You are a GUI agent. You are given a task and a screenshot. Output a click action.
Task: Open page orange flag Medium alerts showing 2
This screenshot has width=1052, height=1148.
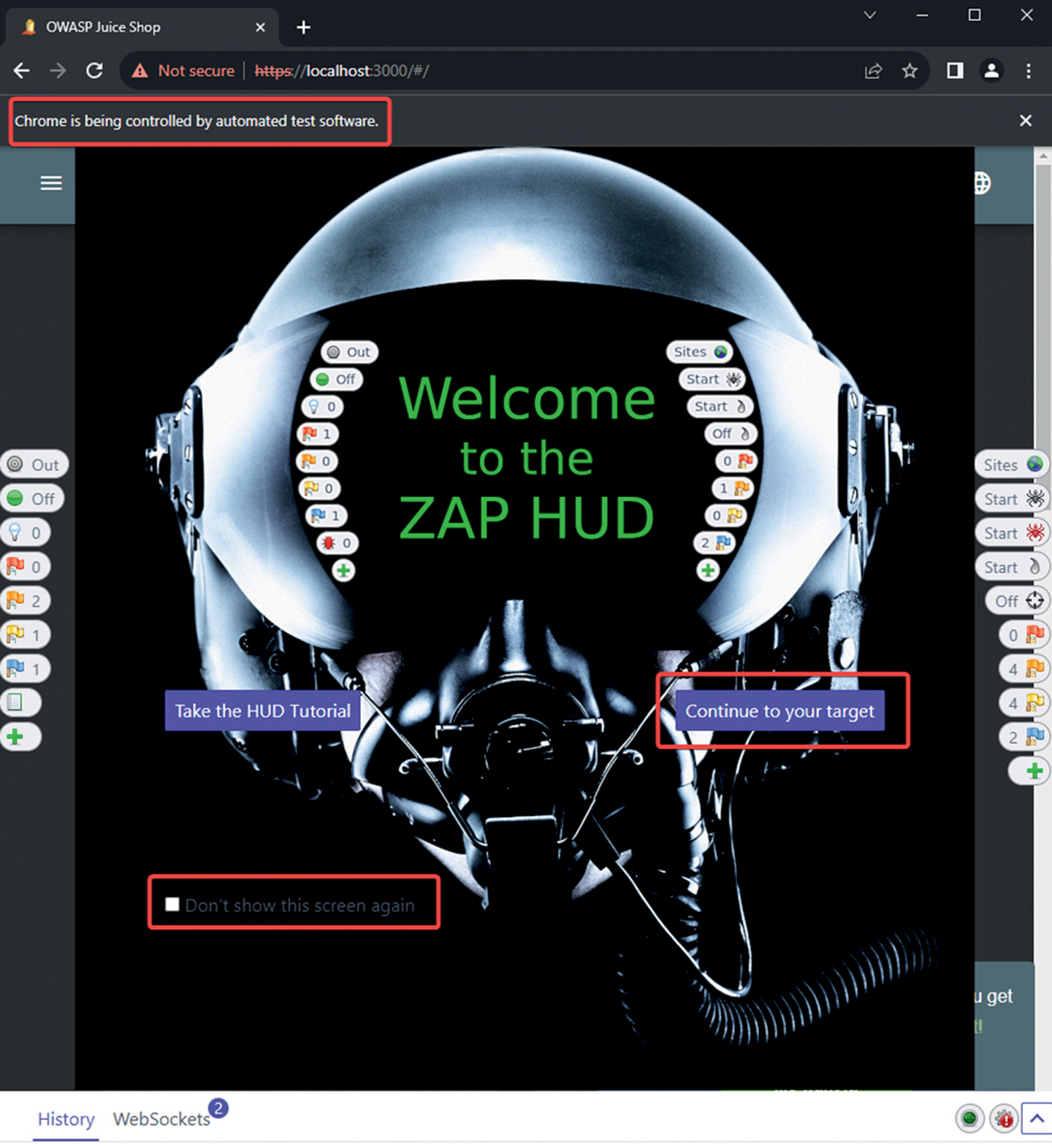click(x=25, y=600)
